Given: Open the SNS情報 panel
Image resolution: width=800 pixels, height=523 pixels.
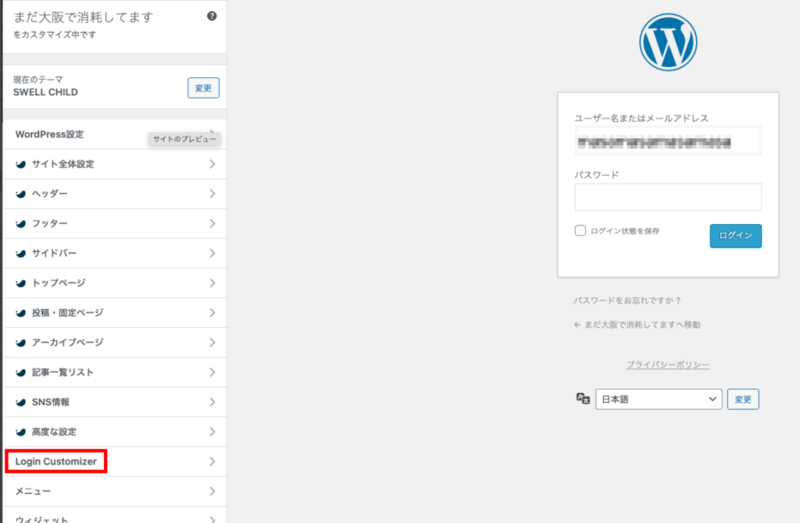Looking at the screenshot, I should click(115, 402).
